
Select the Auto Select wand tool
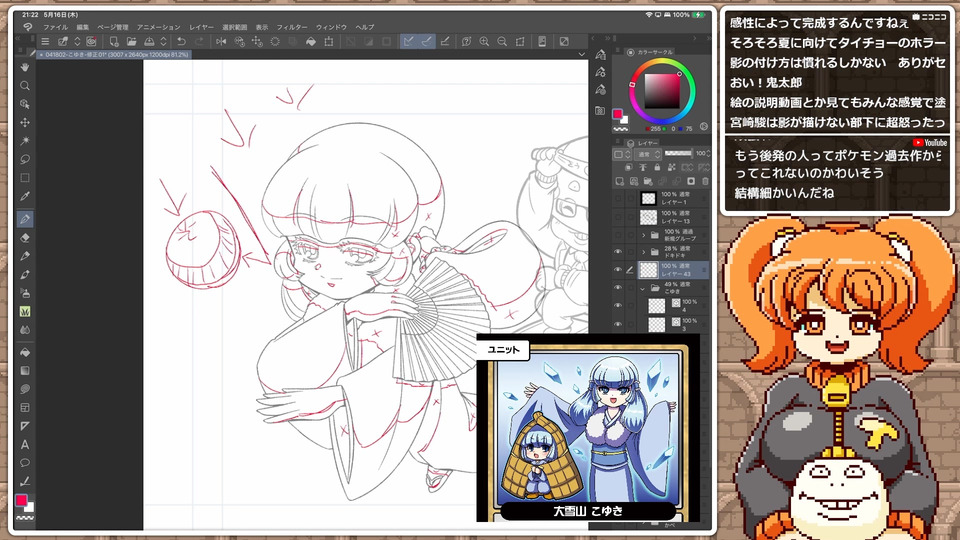point(24,141)
